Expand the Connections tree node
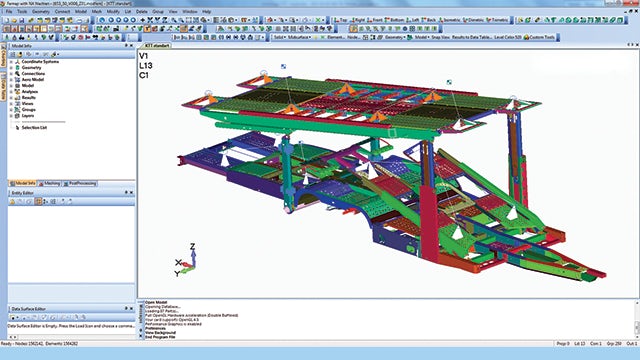 11,73
